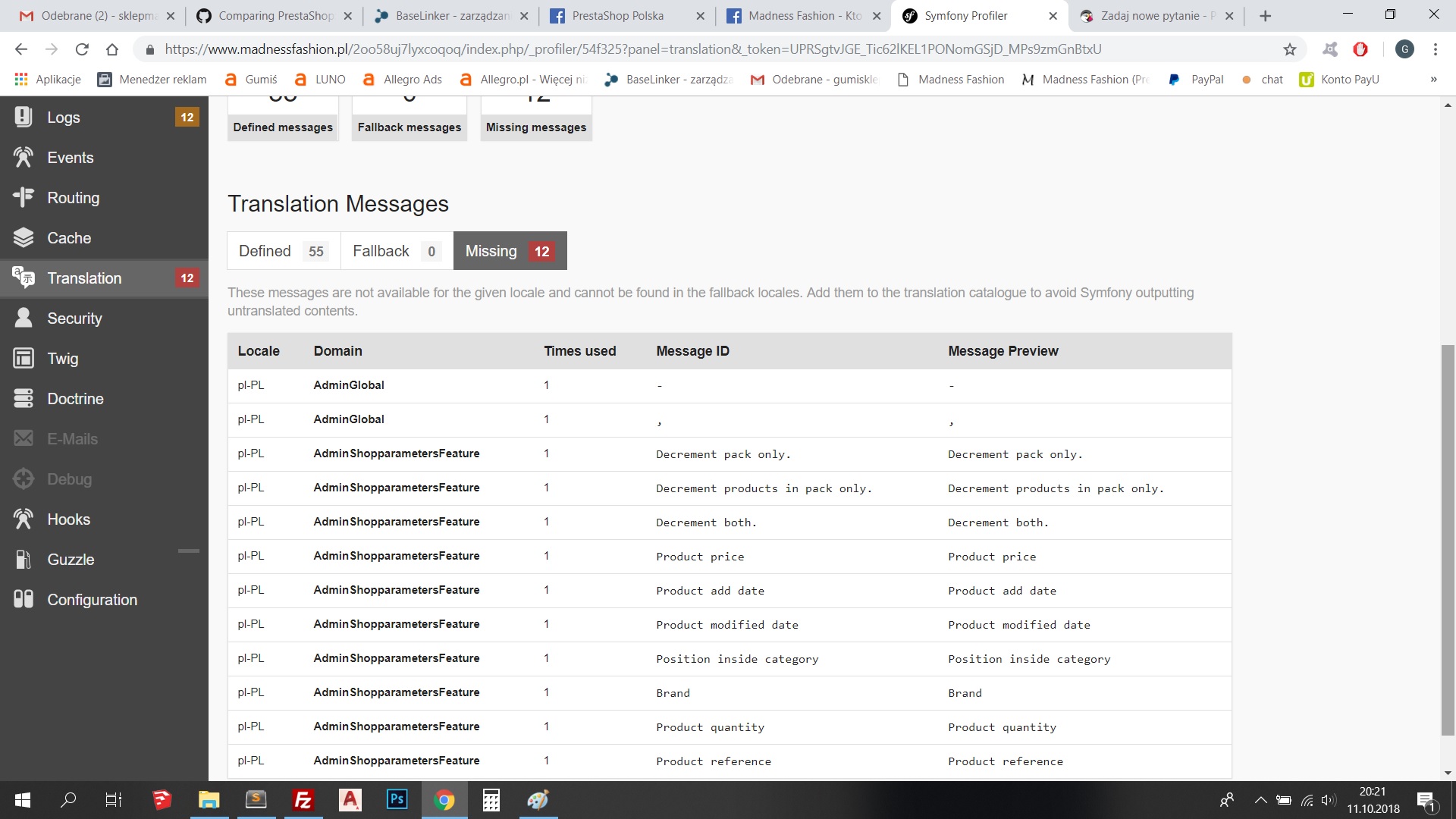1456x819 pixels.
Task: Bookmark this page with star icon
Action: coord(1289,49)
